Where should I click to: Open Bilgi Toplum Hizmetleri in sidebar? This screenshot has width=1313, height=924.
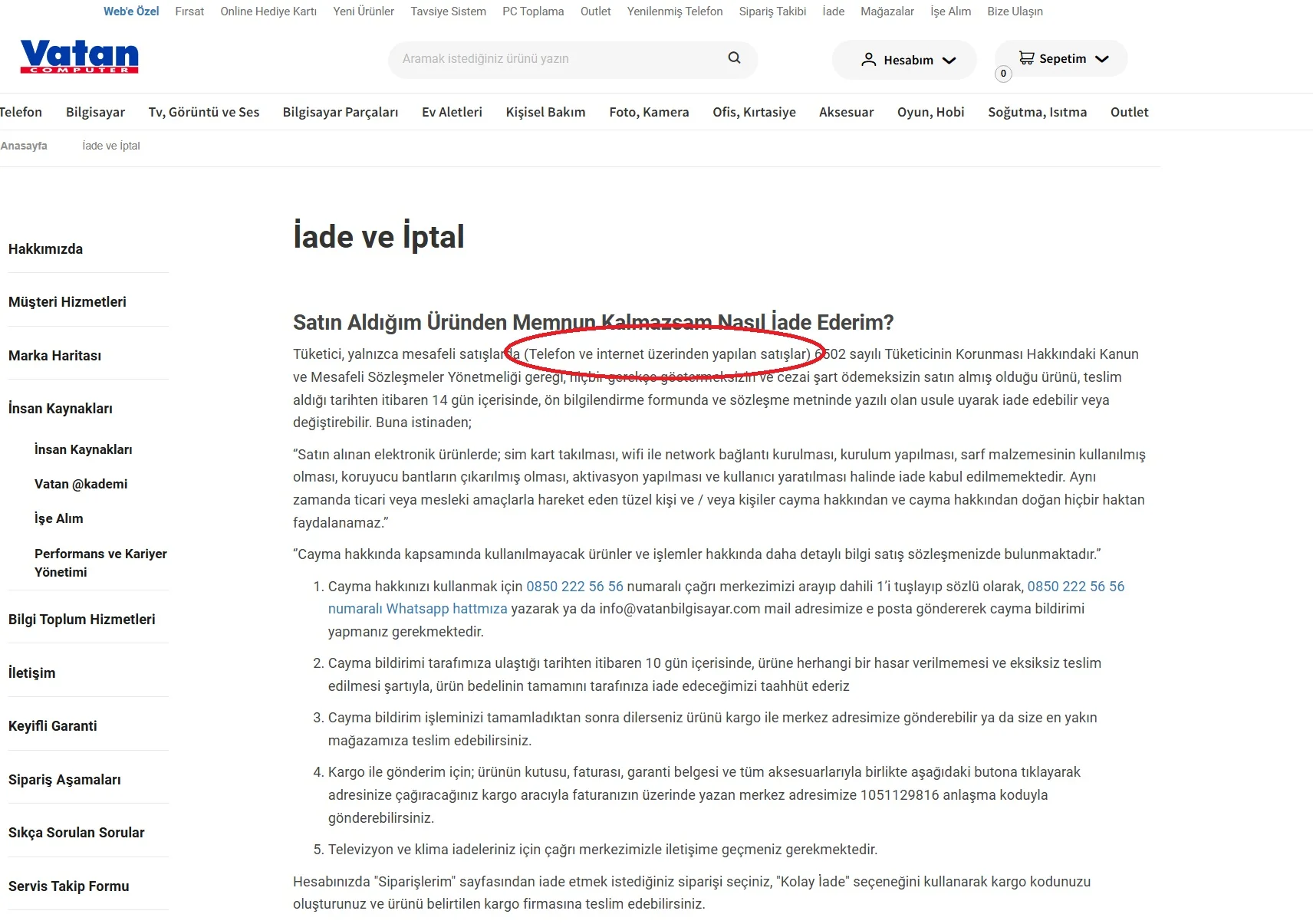pos(82,620)
